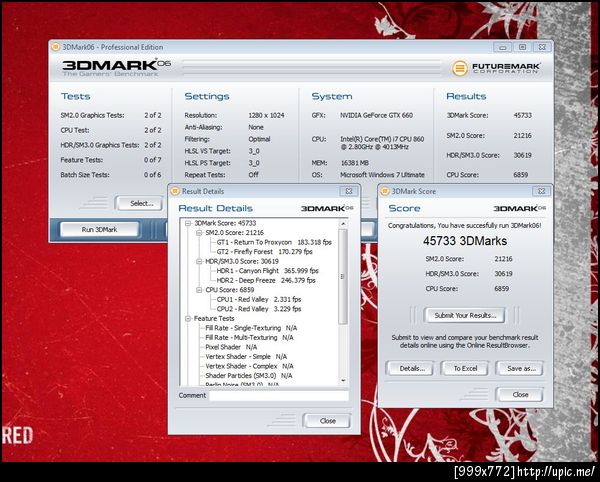Image resolution: width=600 pixels, height=482 pixels.
Task: Click the Save as... button
Action: pyautogui.click(x=521, y=368)
